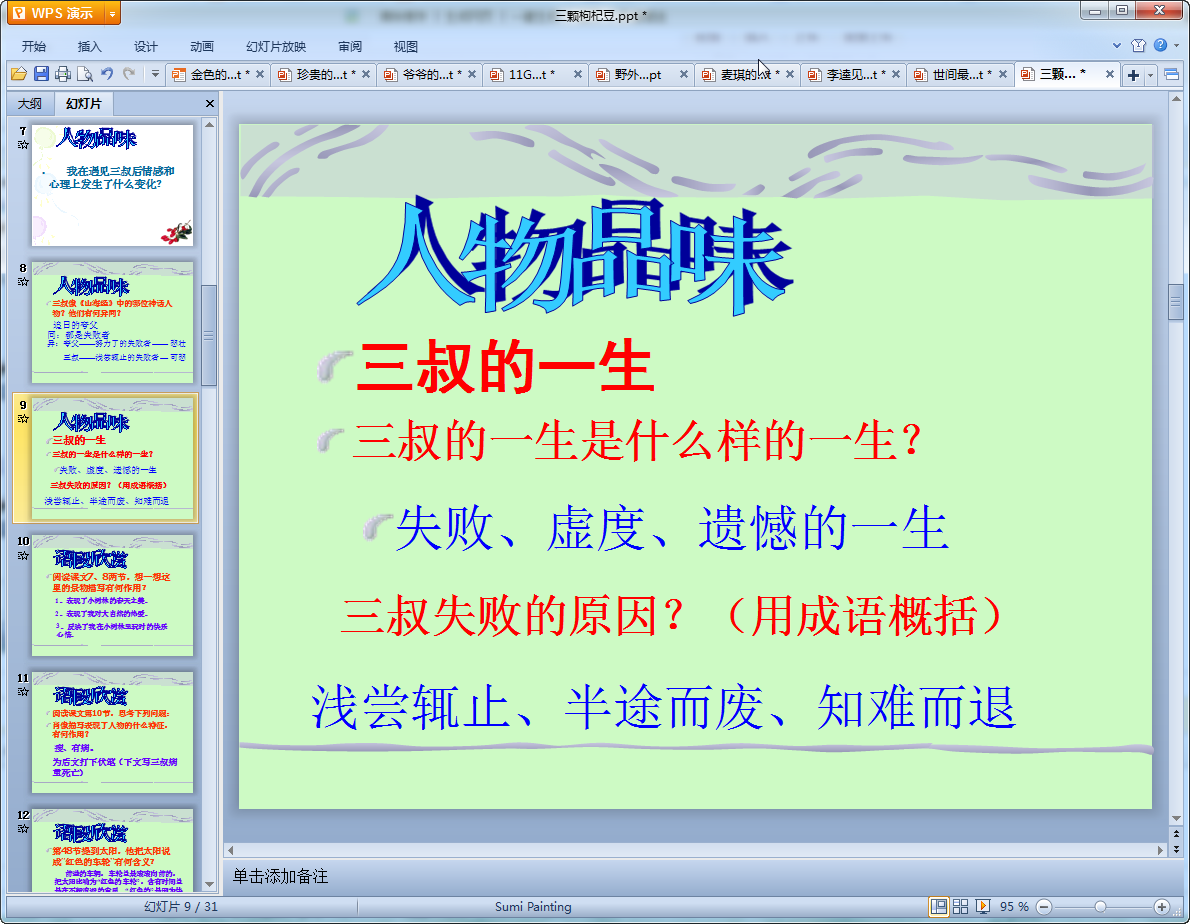Expand the new document dropdown arrow
The width and height of the screenshot is (1190, 924).
pyautogui.click(x=1151, y=75)
